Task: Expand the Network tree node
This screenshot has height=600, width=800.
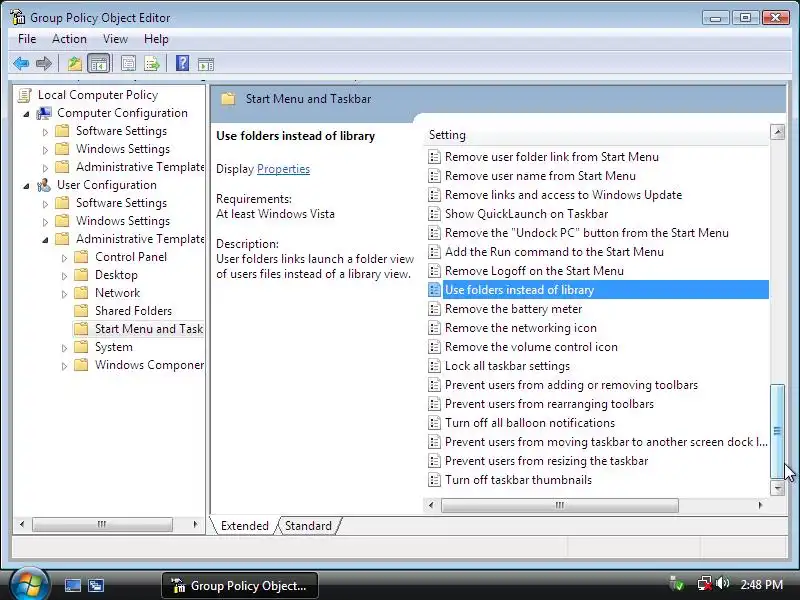Action: tap(64, 294)
